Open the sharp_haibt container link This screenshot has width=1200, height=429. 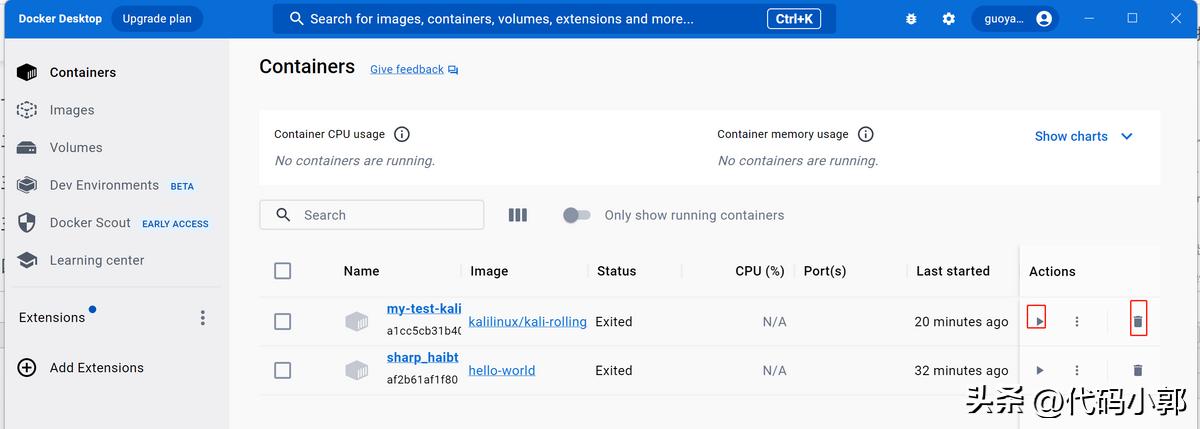pyautogui.click(x=423, y=357)
